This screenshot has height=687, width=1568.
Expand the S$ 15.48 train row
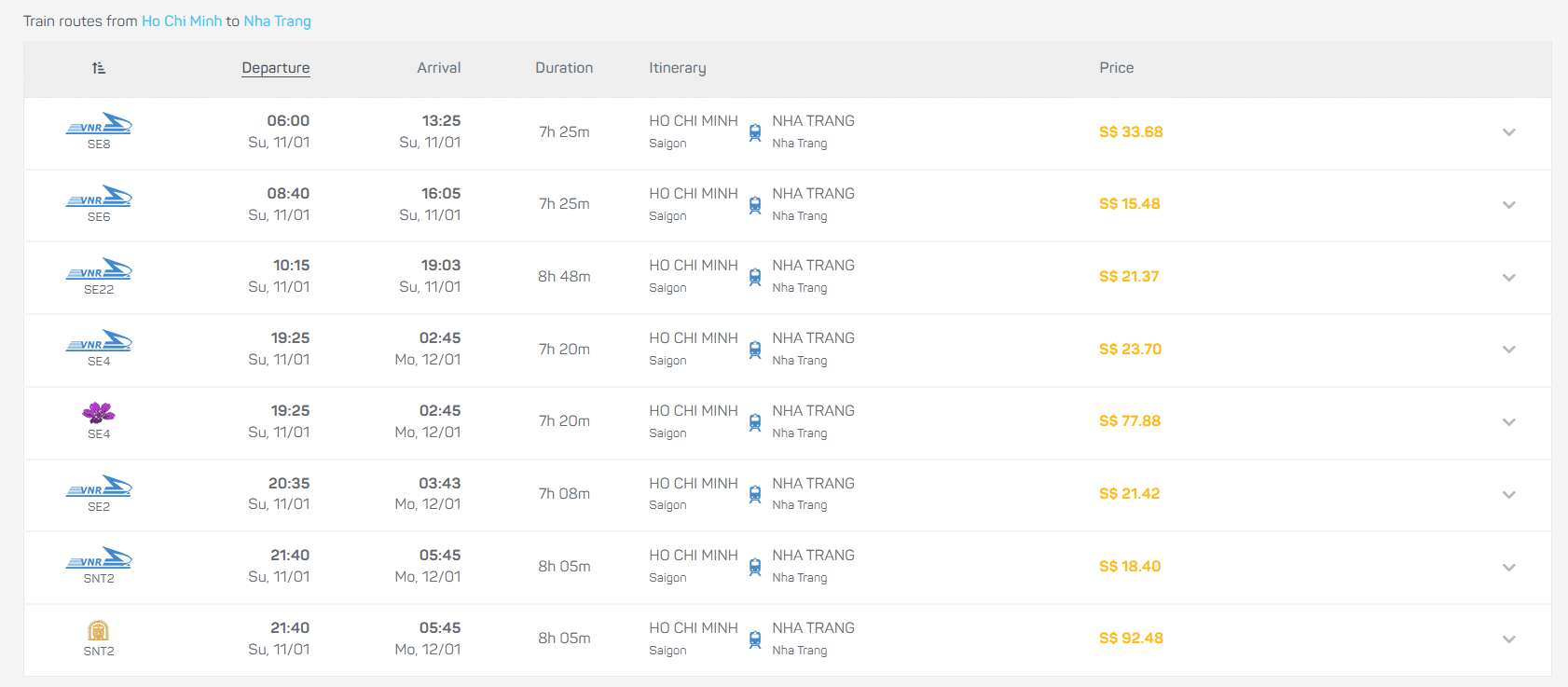pos(1508,205)
